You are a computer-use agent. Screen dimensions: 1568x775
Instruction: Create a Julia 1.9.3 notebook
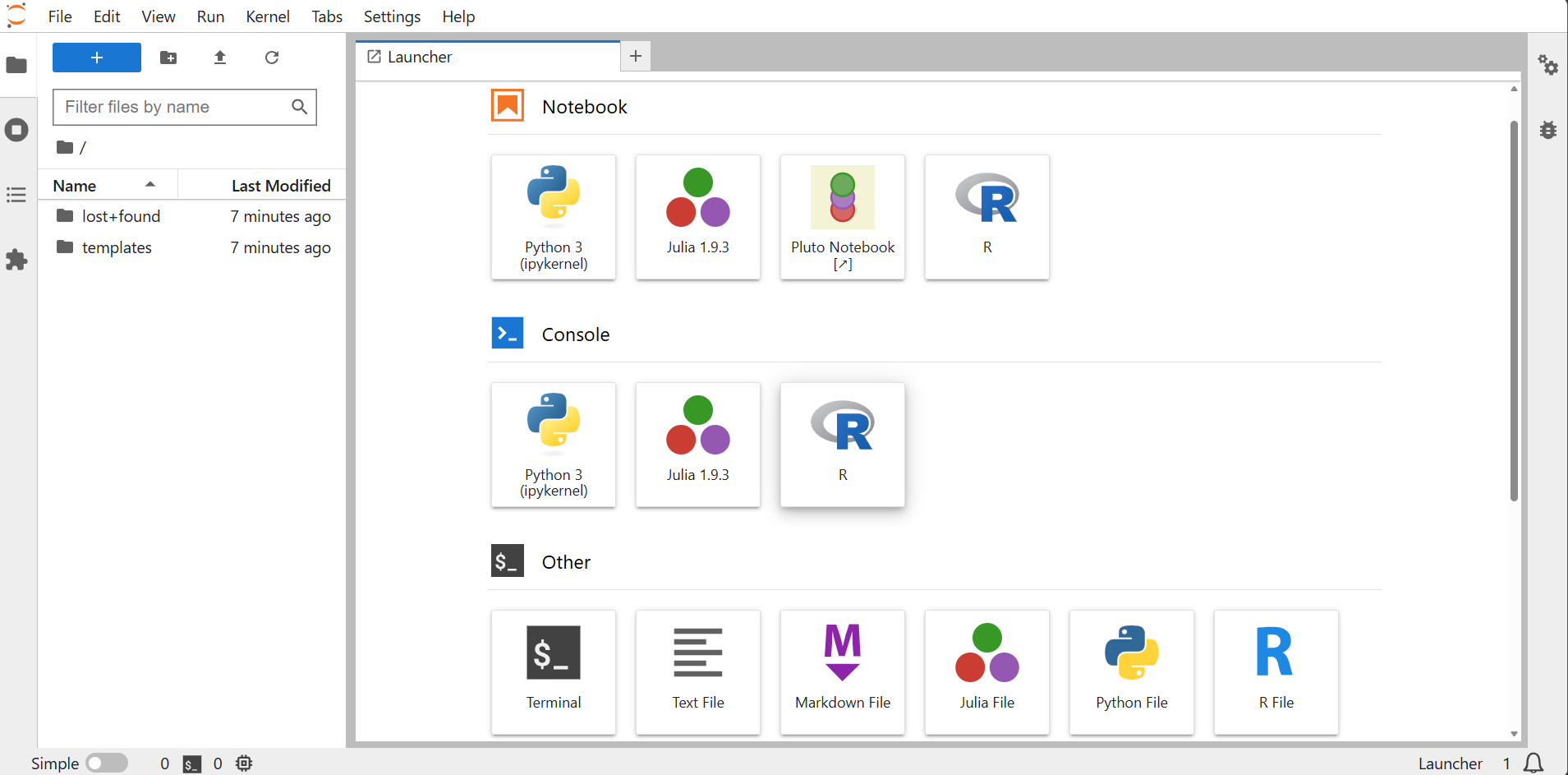click(x=698, y=217)
